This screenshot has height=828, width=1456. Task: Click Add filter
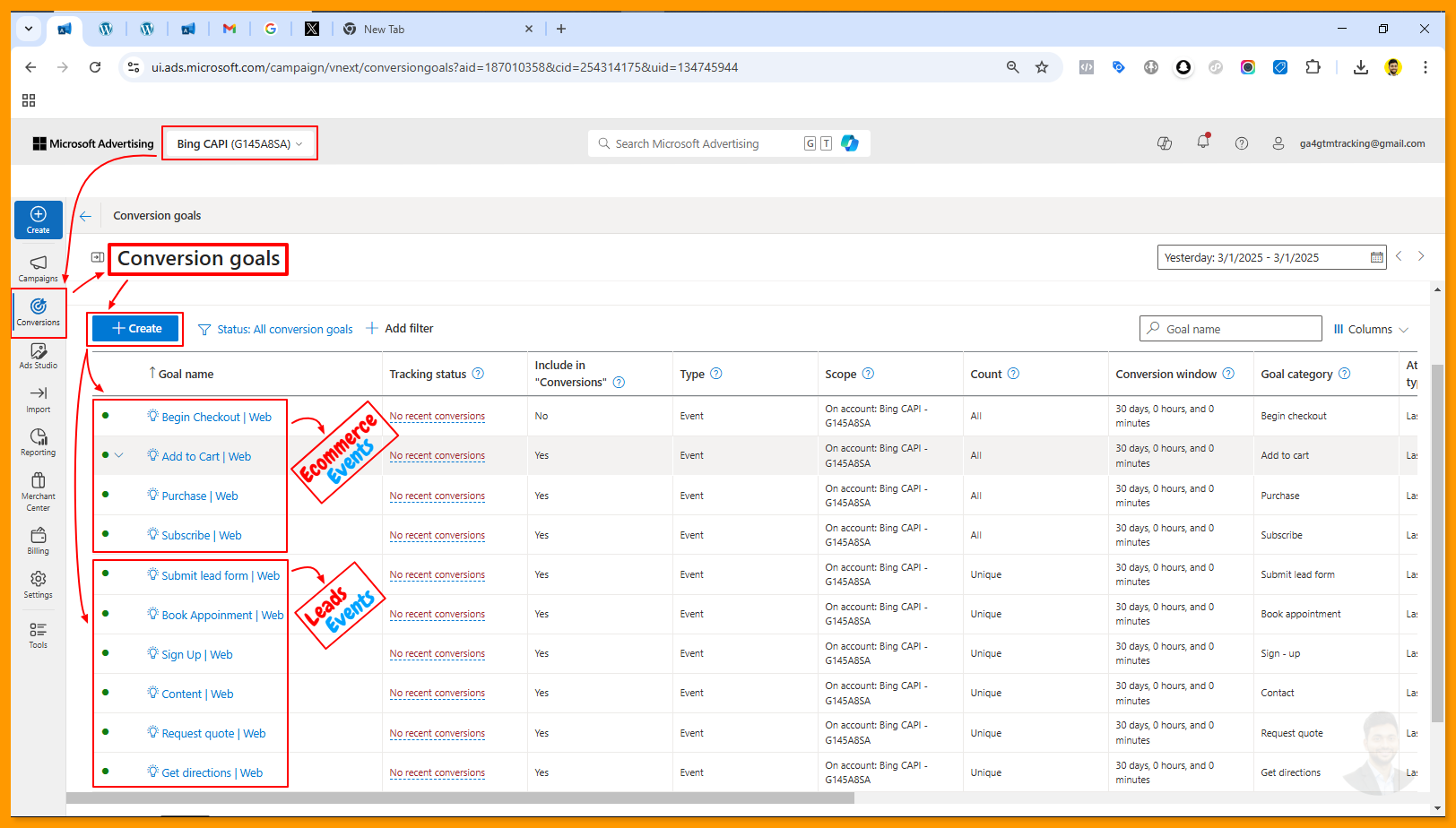[400, 329]
